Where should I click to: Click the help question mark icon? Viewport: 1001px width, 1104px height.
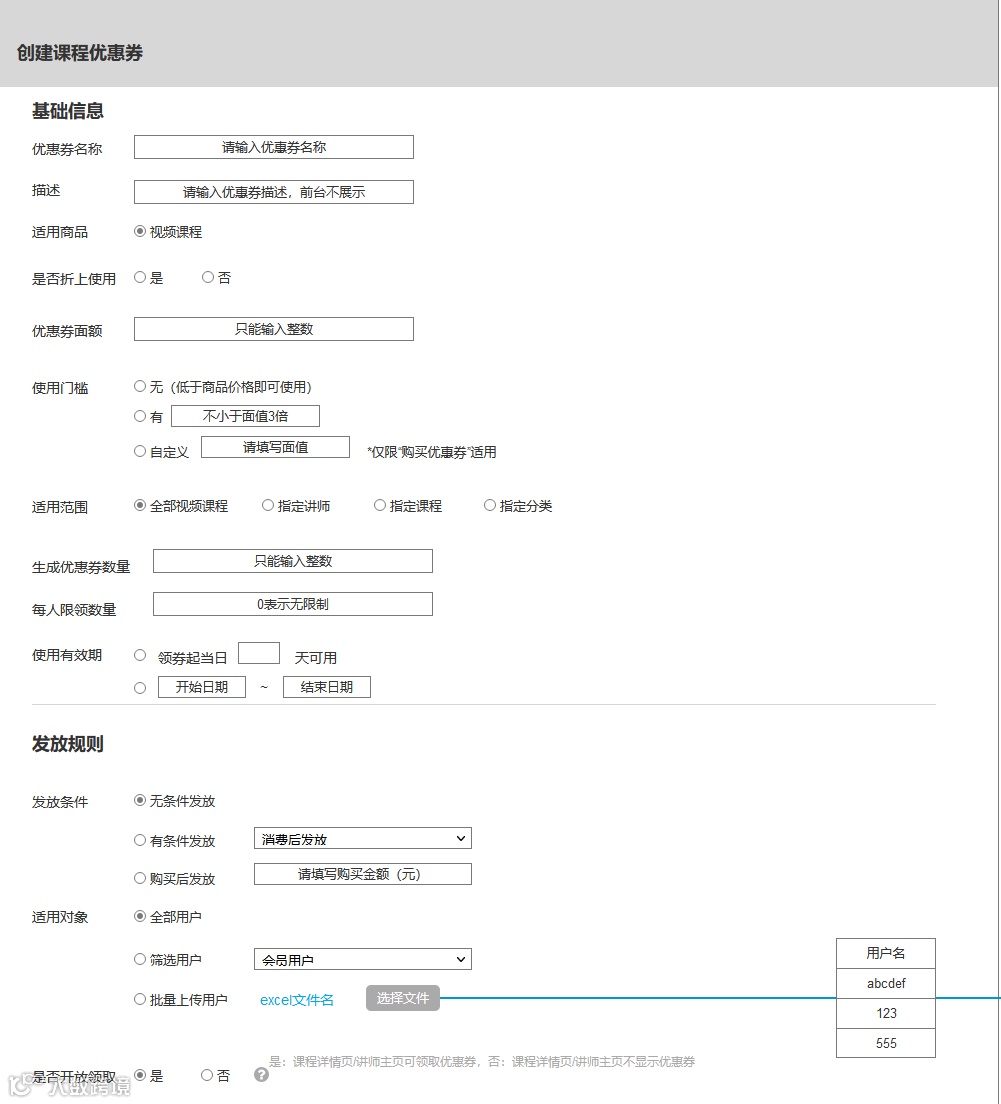261,1074
